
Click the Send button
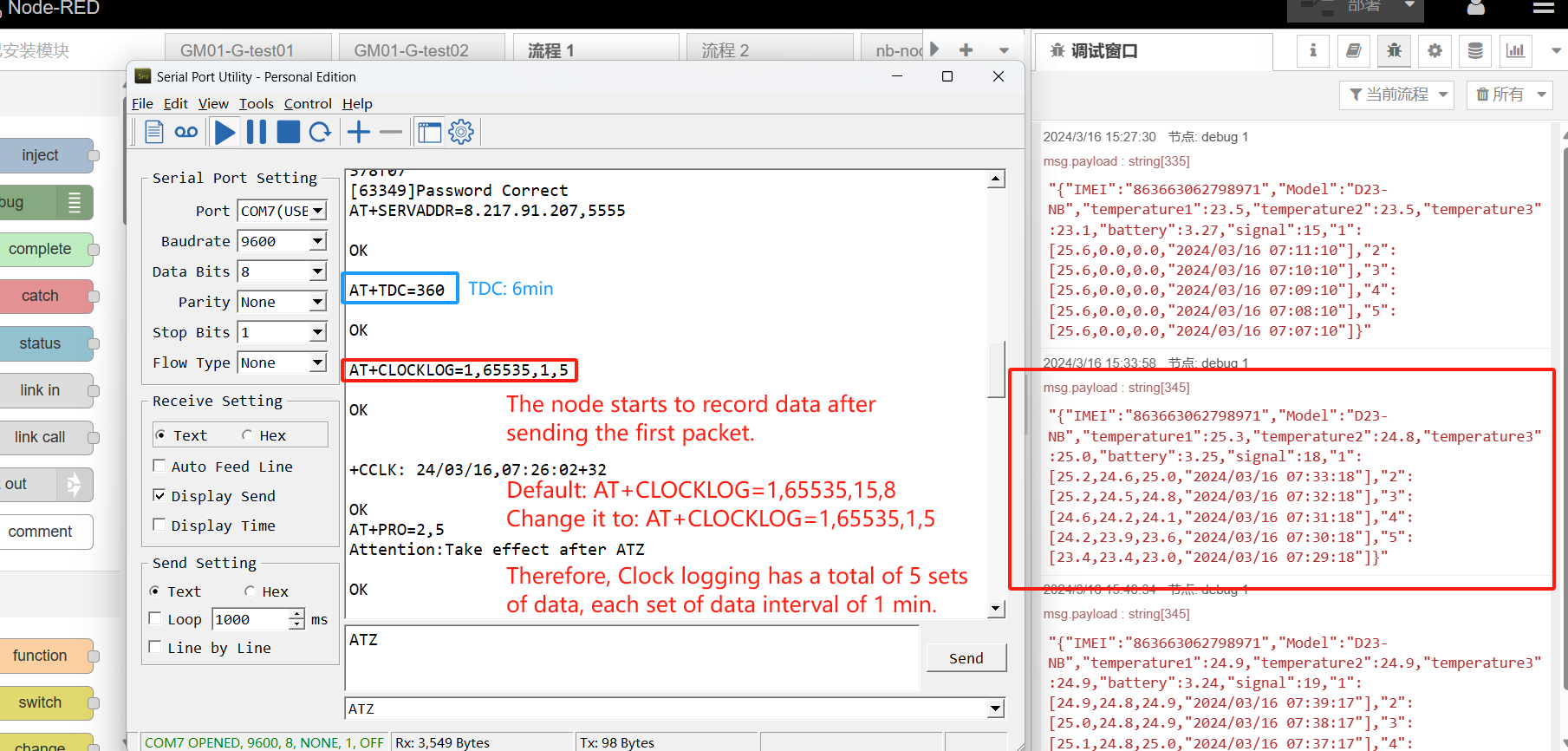[x=966, y=658]
